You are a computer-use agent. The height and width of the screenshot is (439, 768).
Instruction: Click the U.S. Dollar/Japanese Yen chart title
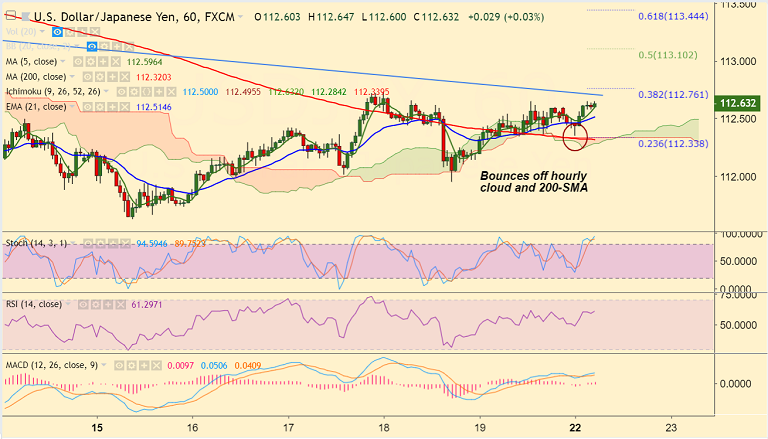134,17
